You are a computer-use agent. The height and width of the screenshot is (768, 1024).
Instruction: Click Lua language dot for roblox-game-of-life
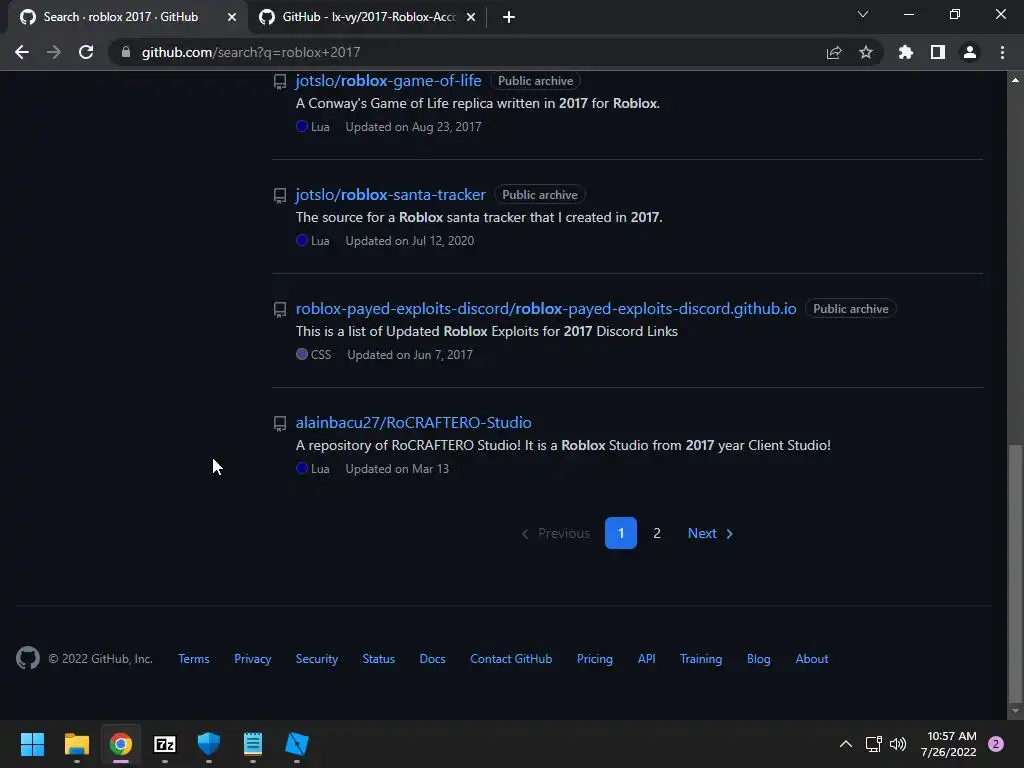(302, 126)
